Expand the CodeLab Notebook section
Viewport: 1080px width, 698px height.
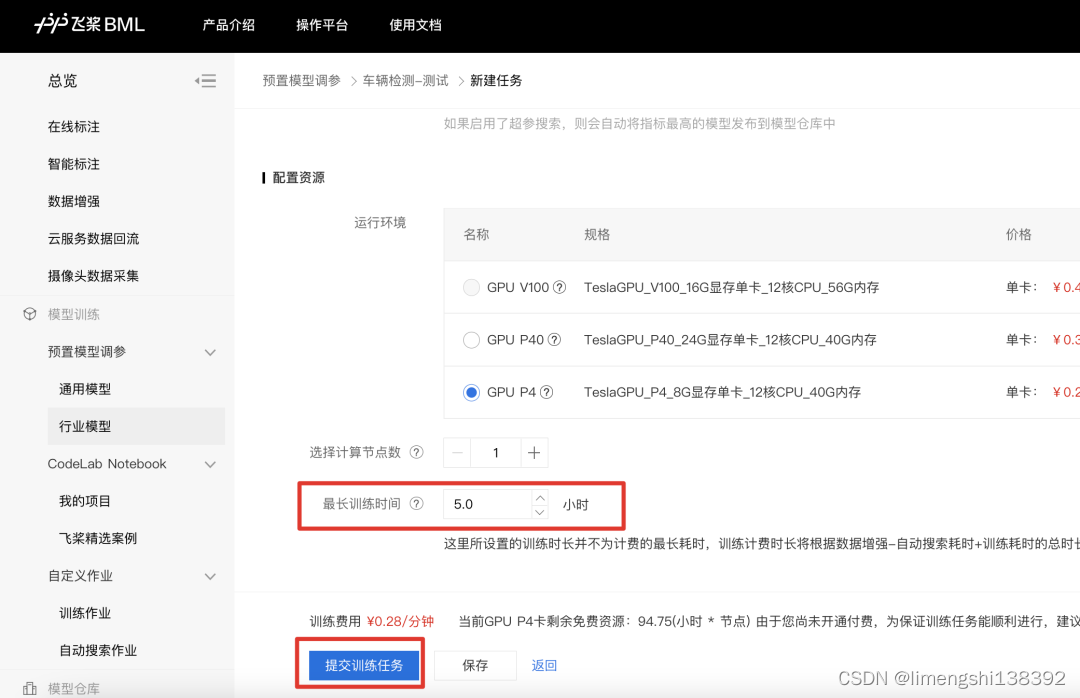210,463
